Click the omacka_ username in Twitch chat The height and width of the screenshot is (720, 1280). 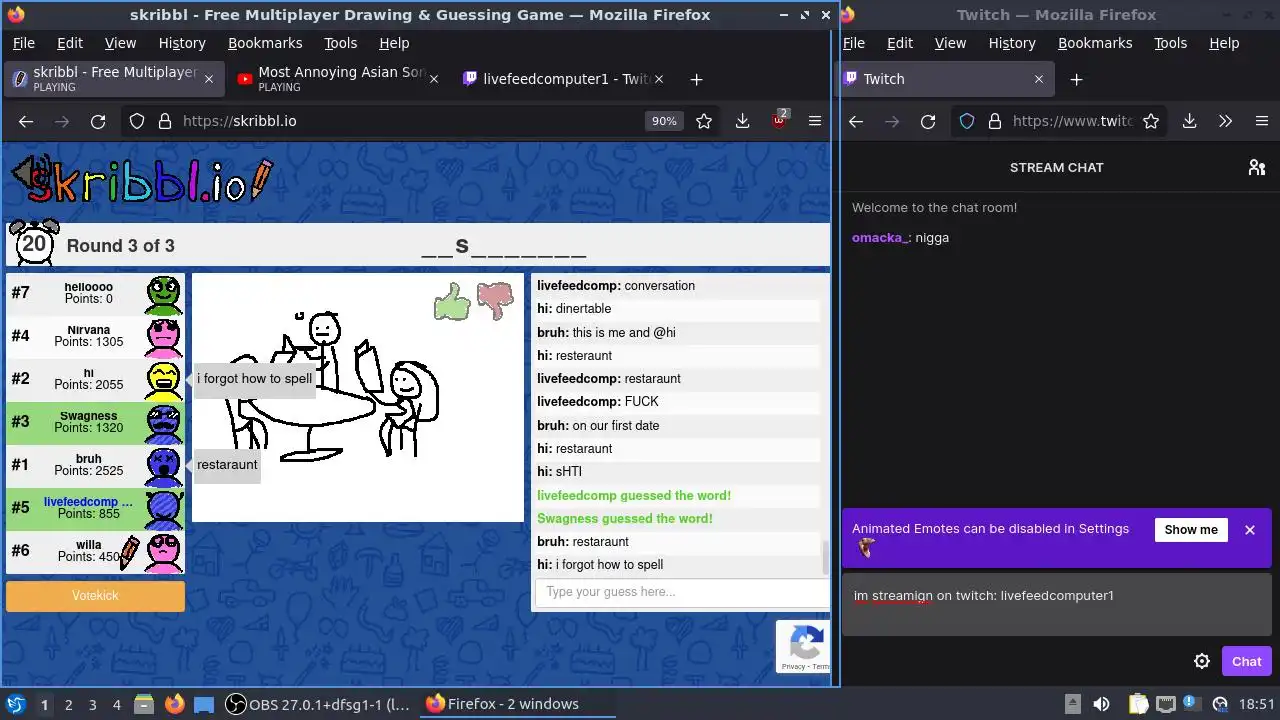coord(880,238)
